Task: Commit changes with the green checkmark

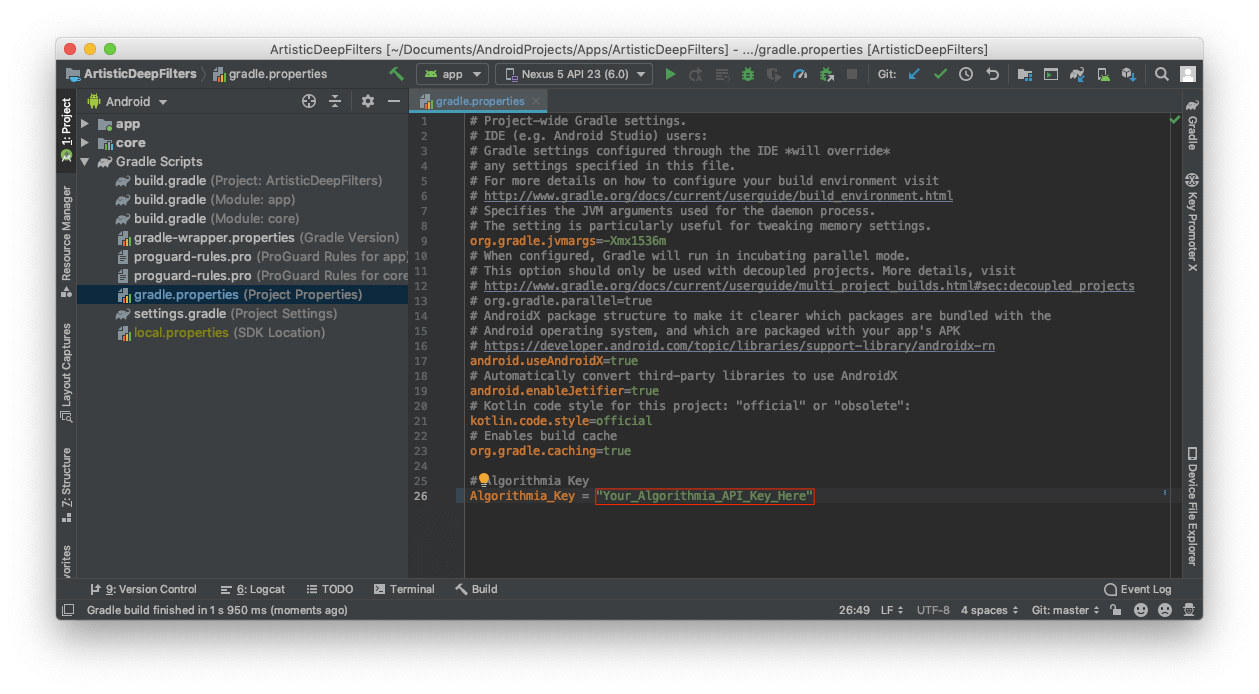Action: pos(940,74)
